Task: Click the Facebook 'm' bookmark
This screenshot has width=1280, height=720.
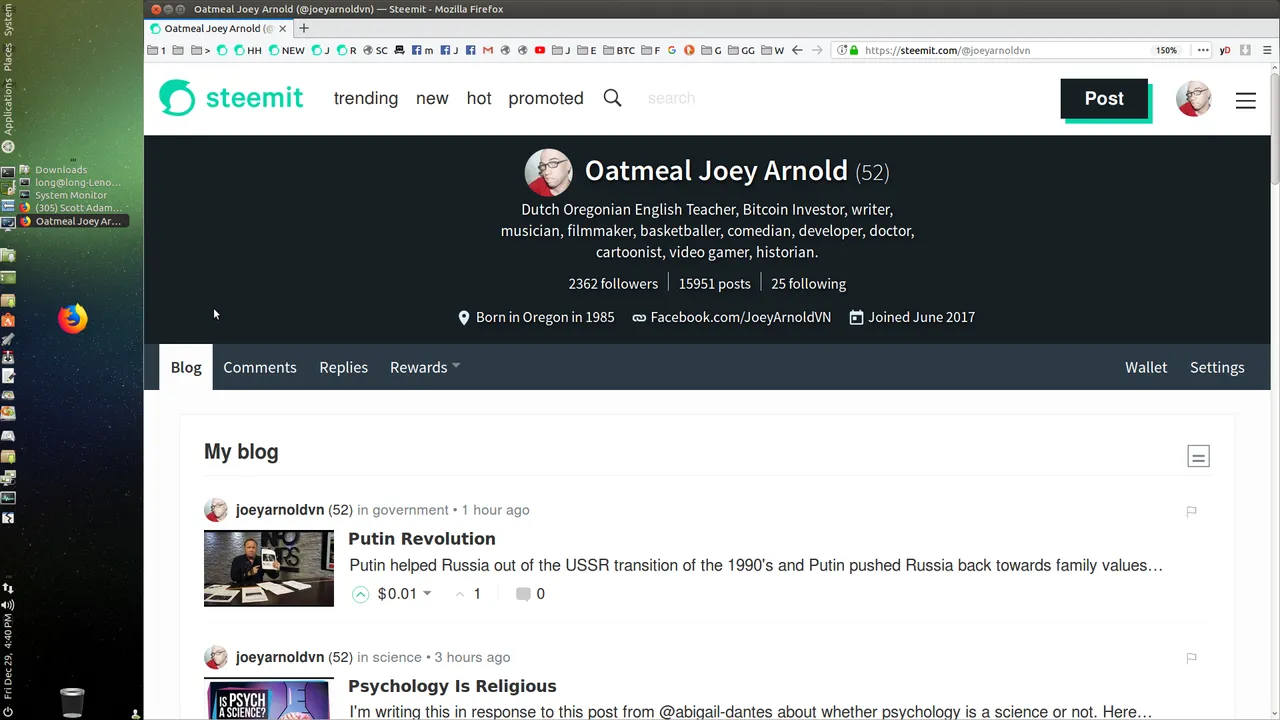Action: point(422,50)
